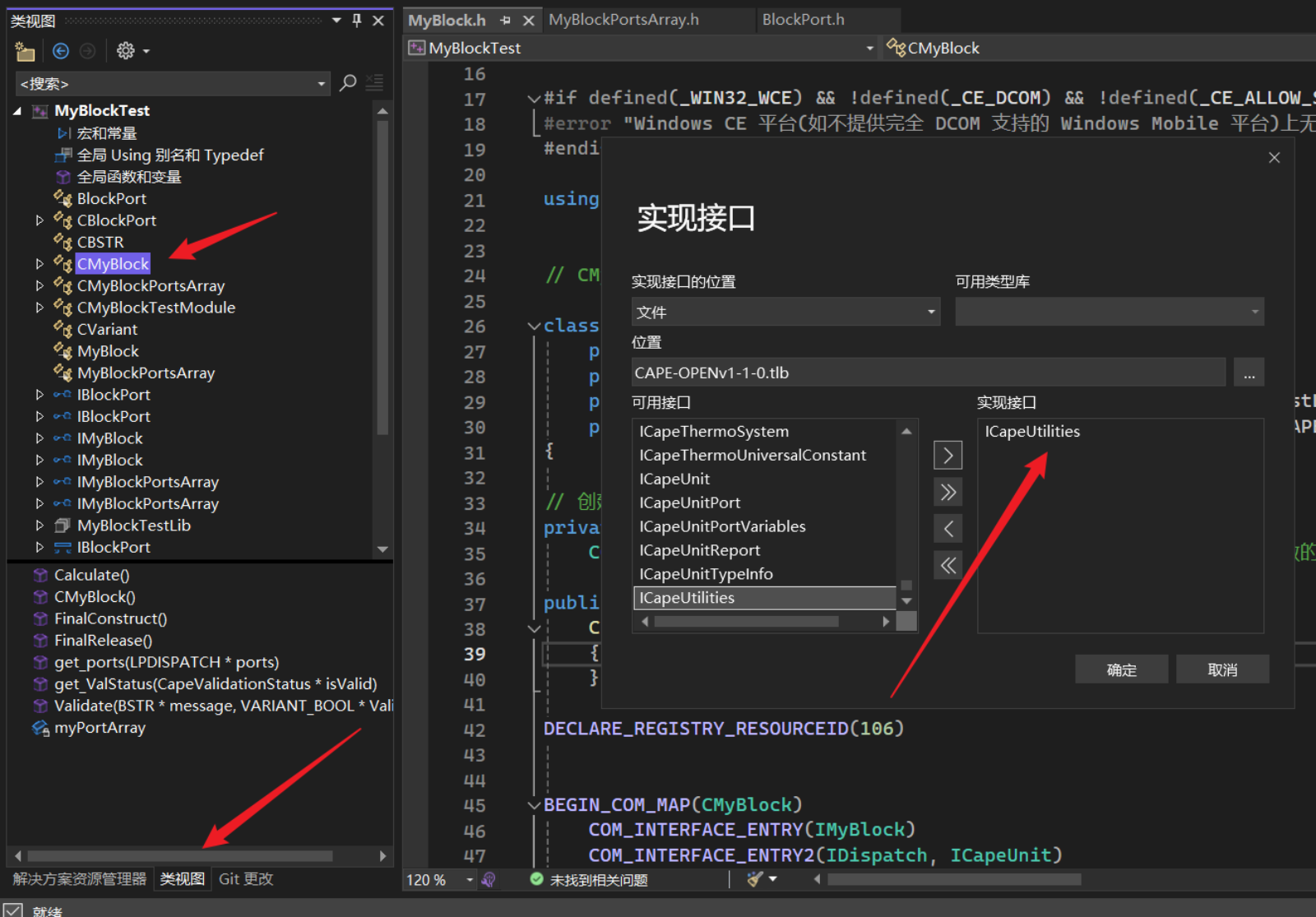
Task: Collapse the MyBlockTest project node
Action: pyautogui.click(x=17, y=111)
